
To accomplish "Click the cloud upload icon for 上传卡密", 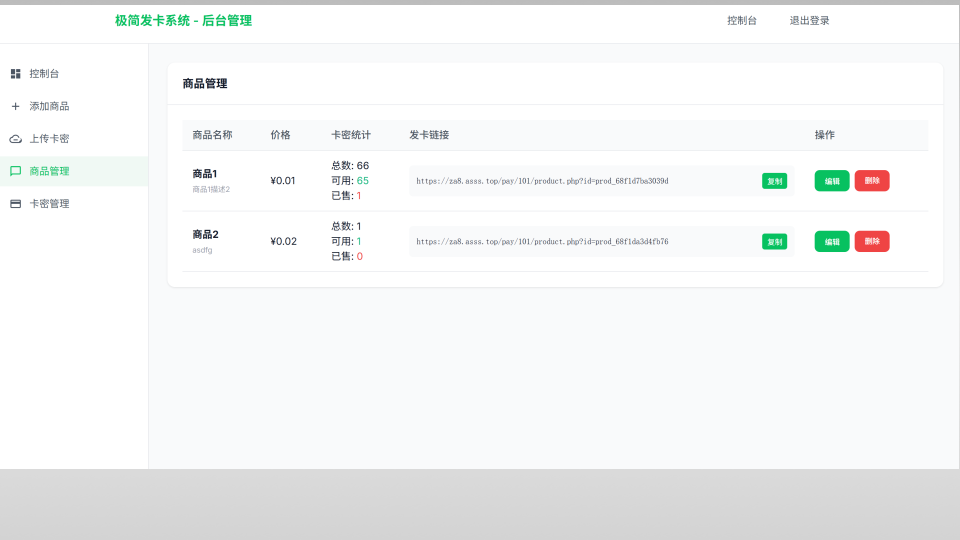I will (x=15, y=139).
